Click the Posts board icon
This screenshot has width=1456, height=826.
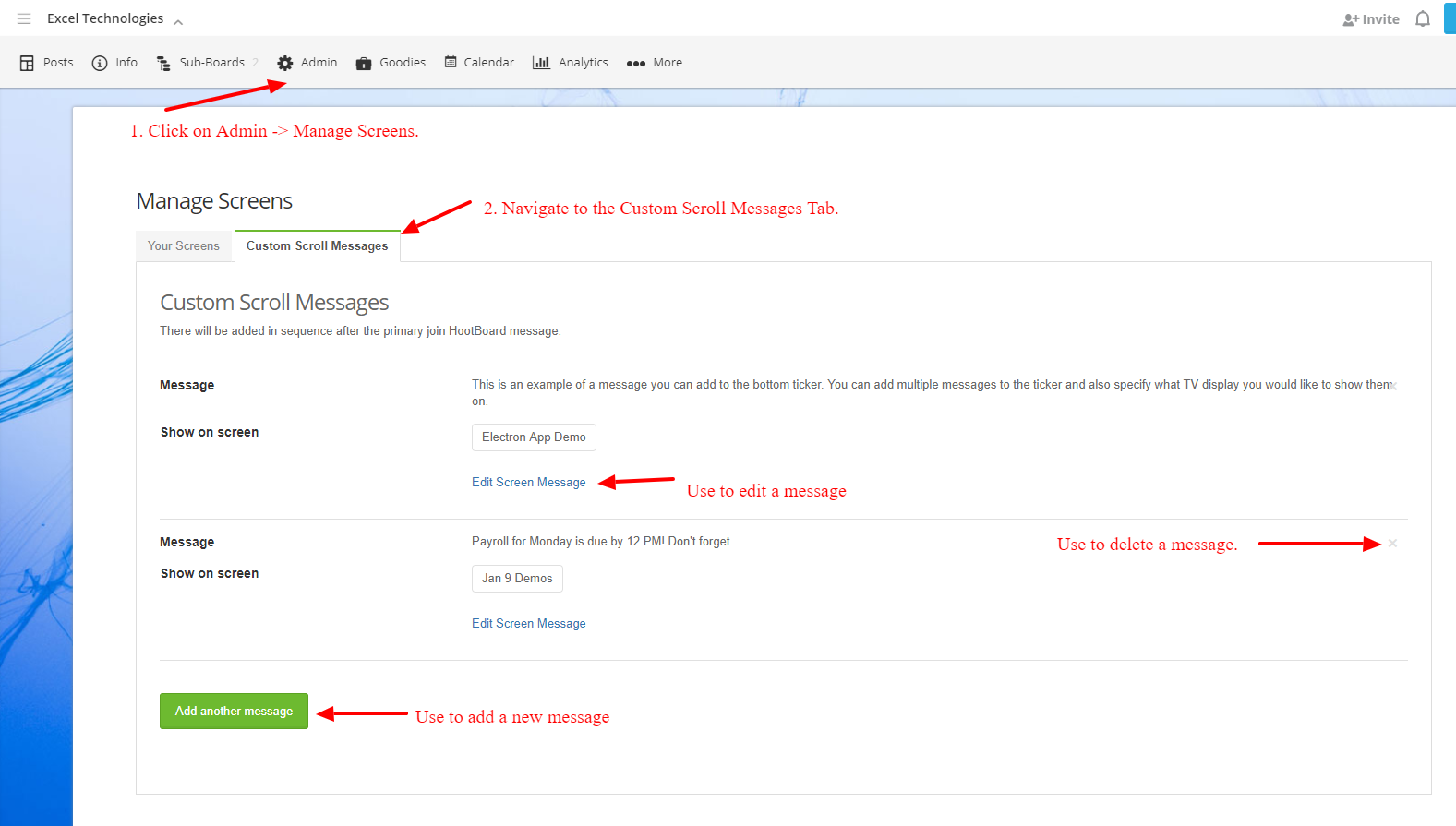coord(27,63)
